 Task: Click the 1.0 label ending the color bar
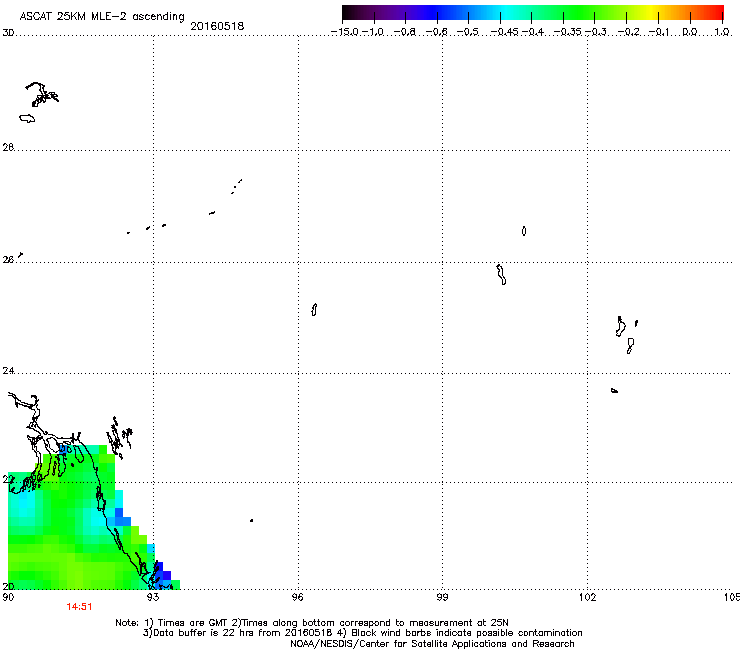pyautogui.click(x=722, y=32)
